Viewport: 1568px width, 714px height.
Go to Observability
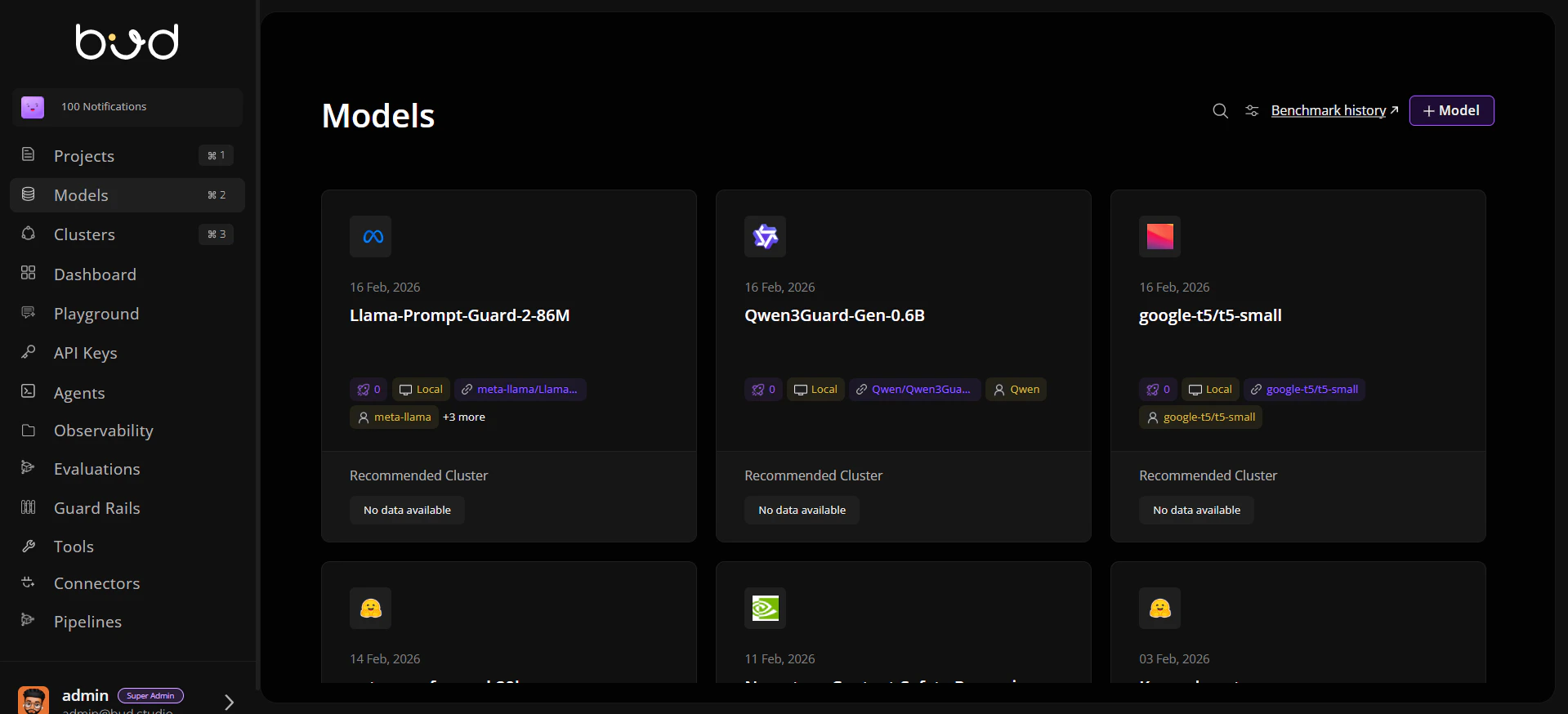127,431
